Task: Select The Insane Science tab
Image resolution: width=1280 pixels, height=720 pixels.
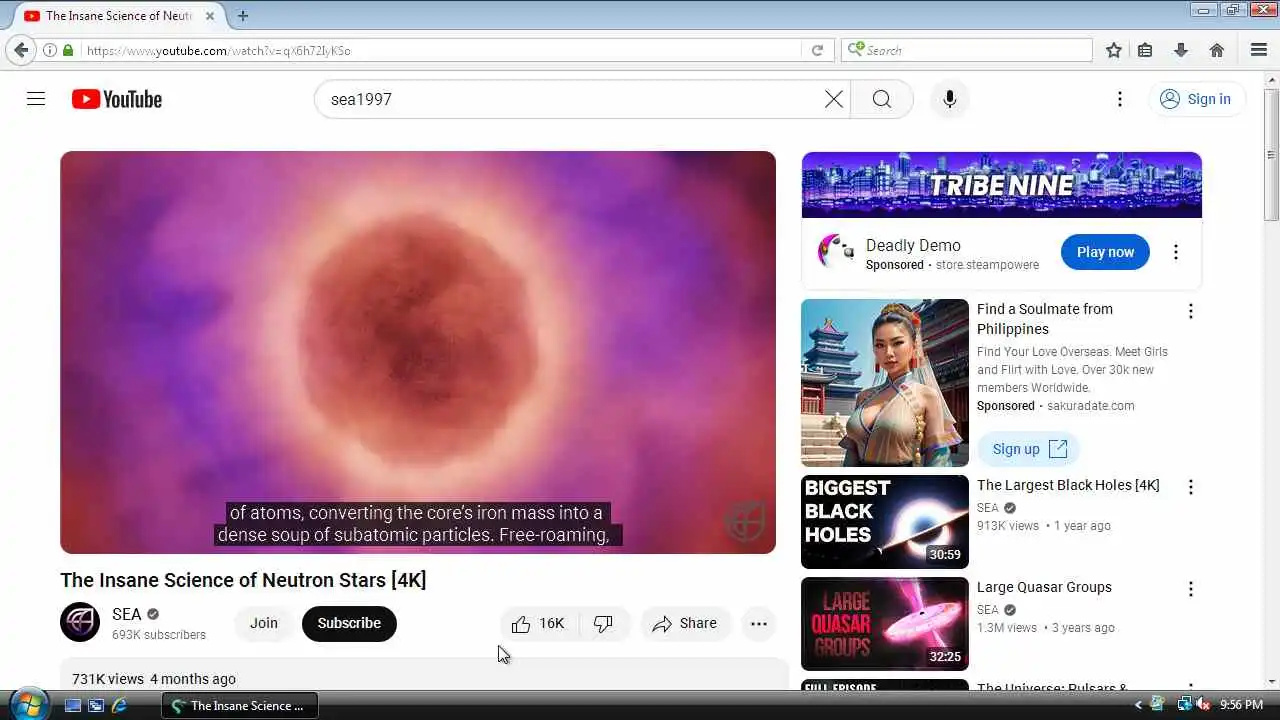Action: [119, 15]
